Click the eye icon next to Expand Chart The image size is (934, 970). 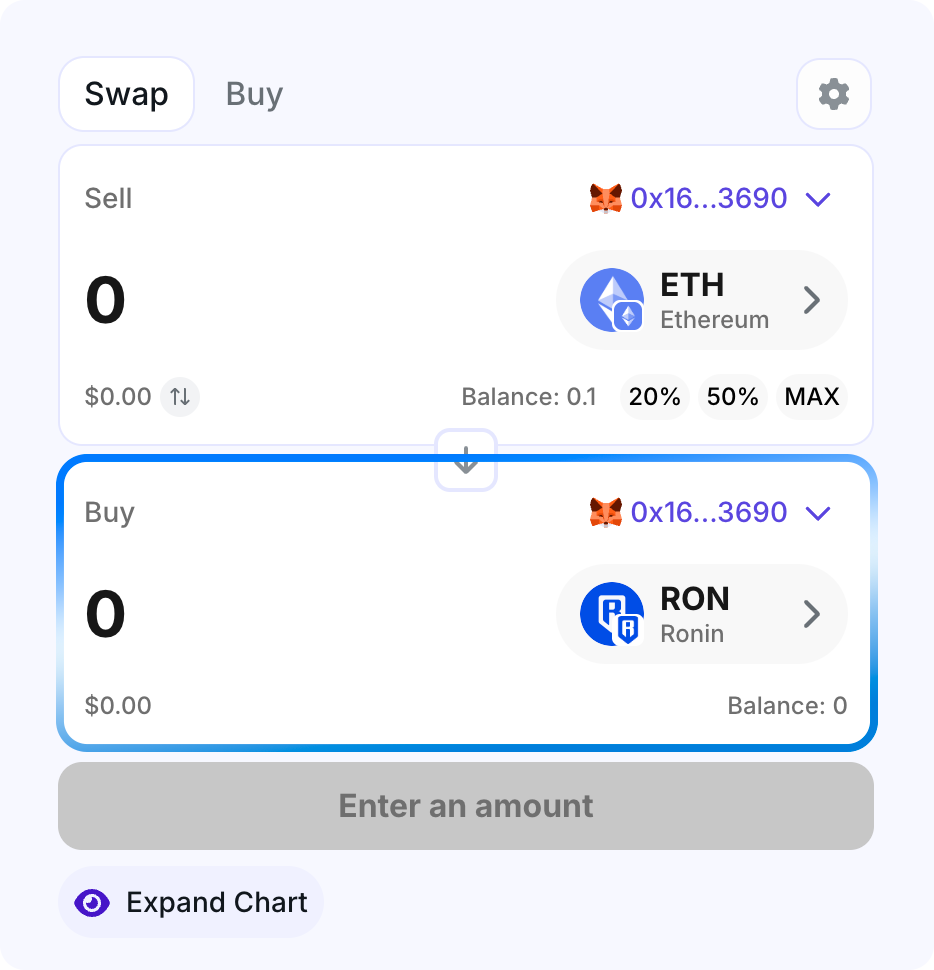92,902
